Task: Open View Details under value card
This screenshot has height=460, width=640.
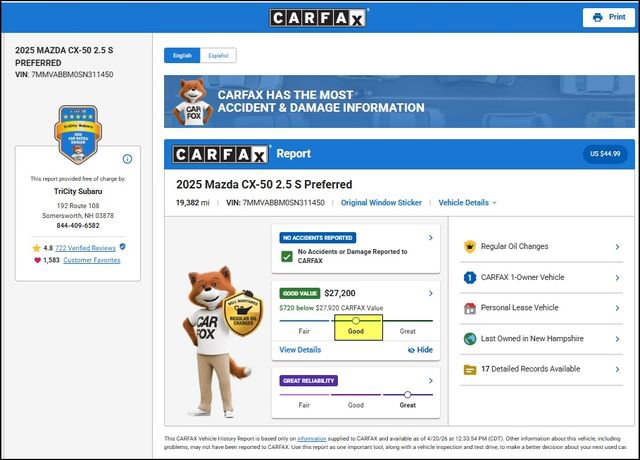Action: [x=300, y=350]
